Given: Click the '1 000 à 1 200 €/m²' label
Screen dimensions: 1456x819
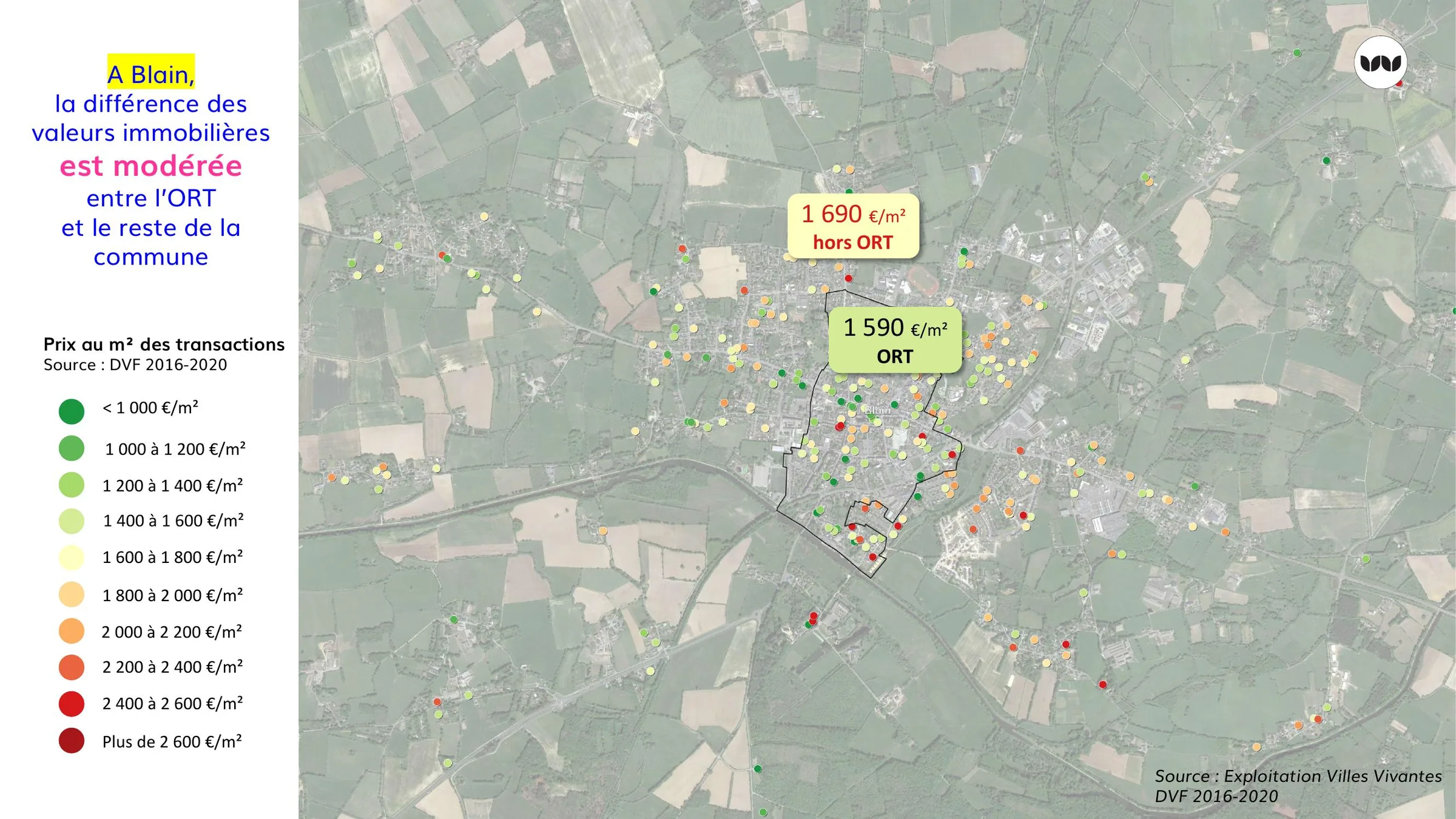Looking at the screenshot, I should click(x=175, y=449).
